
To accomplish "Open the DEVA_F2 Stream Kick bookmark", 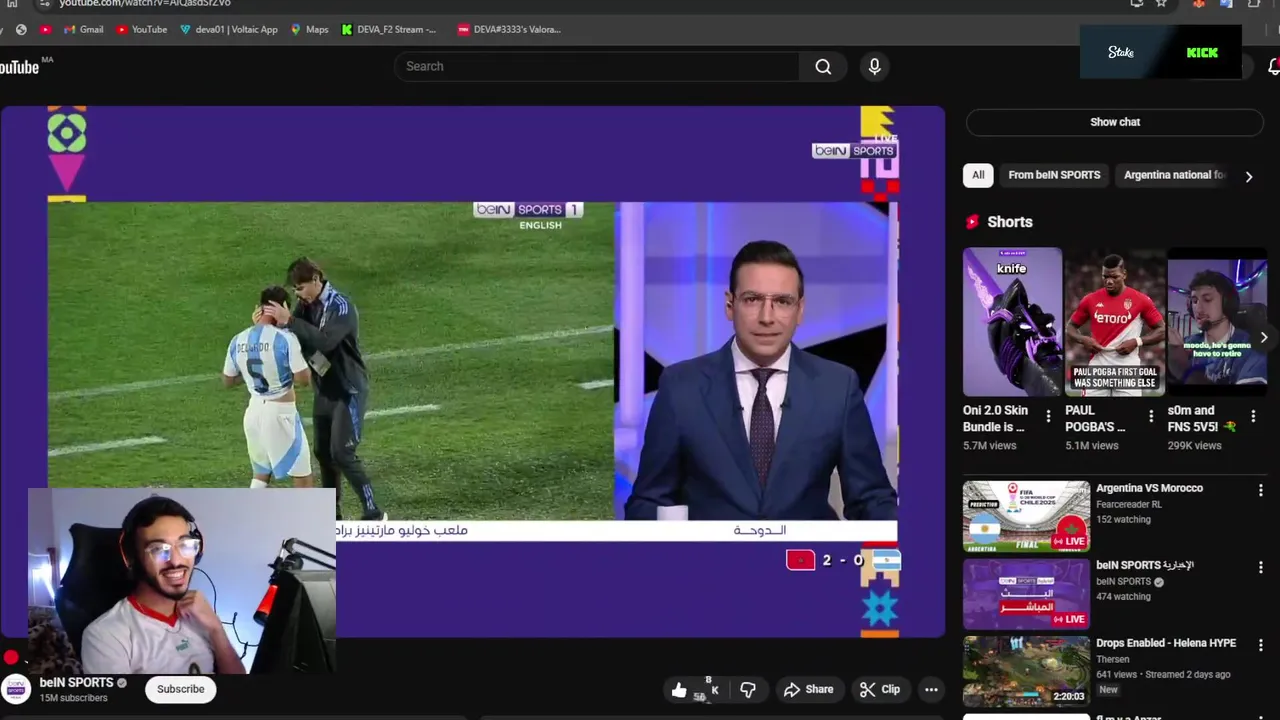I will click(389, 29).
